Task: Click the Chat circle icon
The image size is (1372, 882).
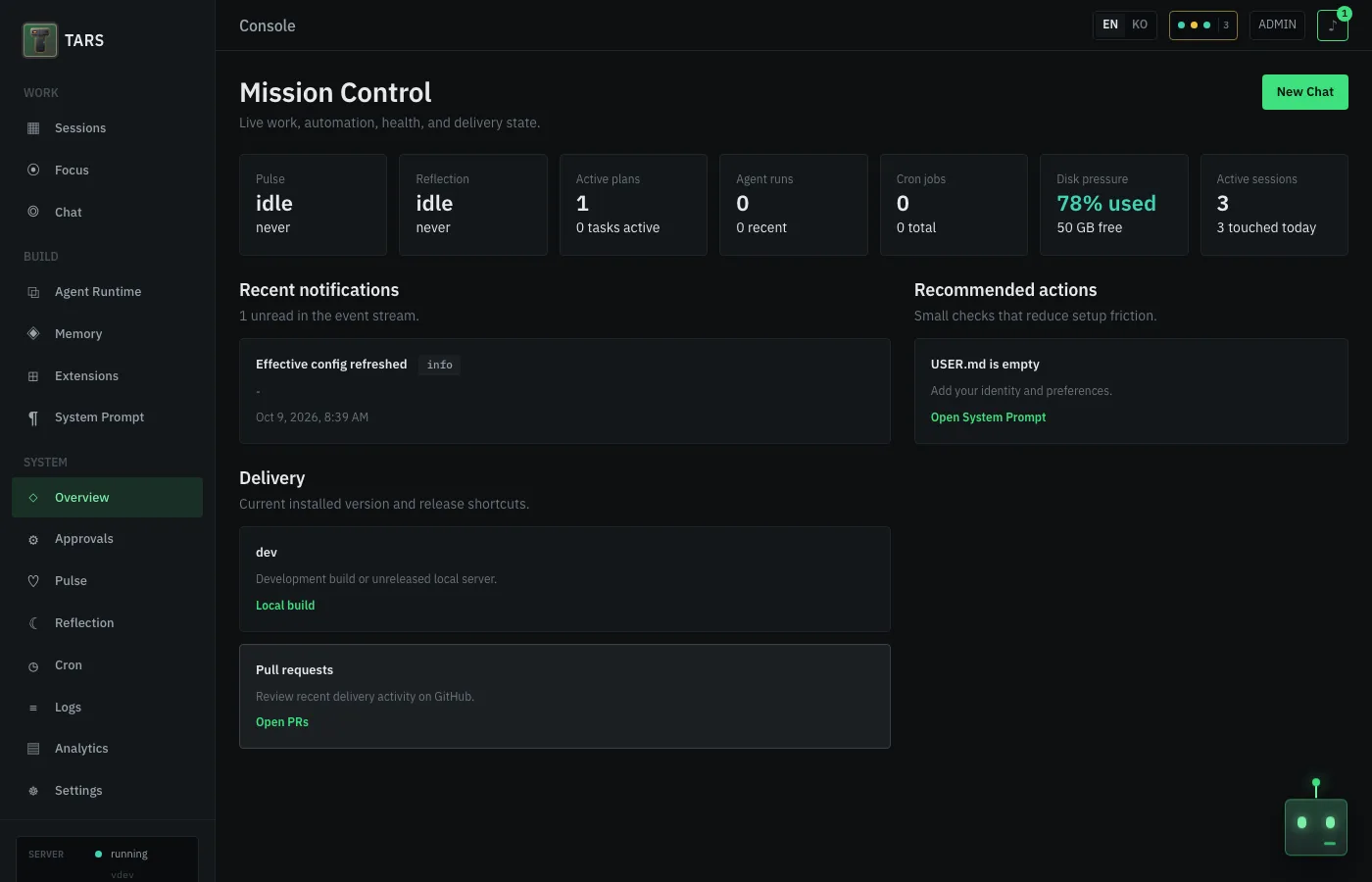Action: [x=33, y=212]
